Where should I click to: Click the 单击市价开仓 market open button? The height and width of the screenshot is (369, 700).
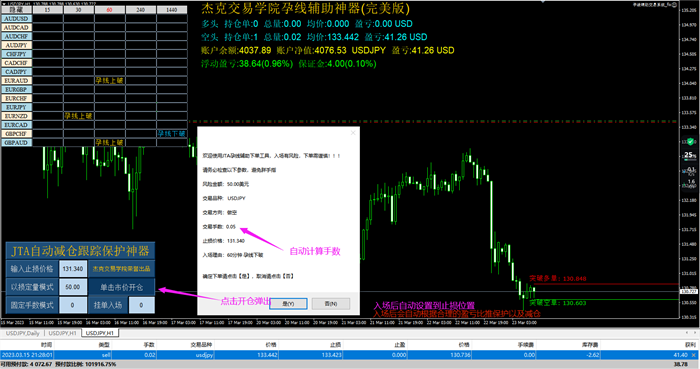tap(121, 287)
